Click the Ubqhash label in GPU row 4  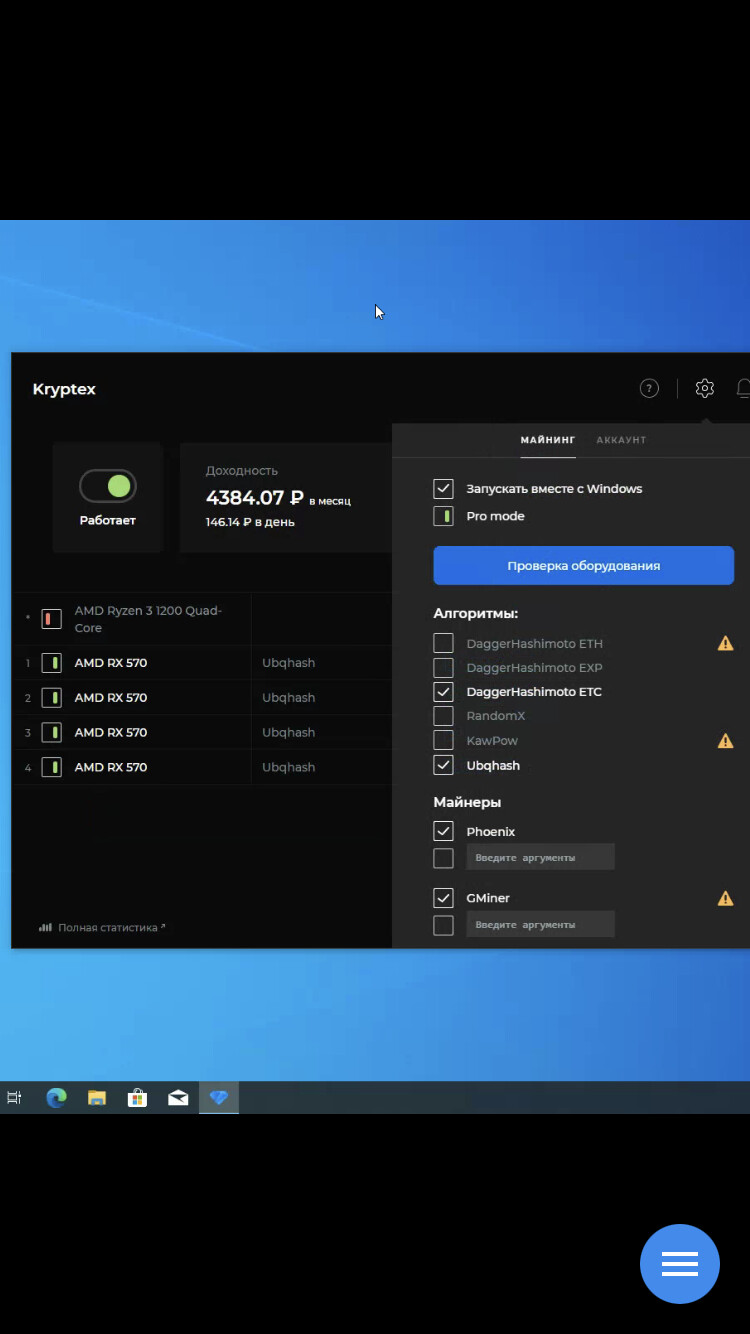pyautogui.click(x=289, y=768)
